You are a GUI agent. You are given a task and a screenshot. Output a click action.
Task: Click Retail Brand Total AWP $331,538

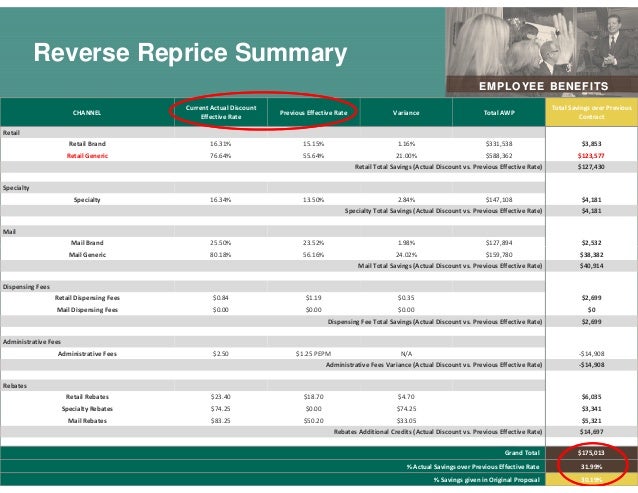point(499,144)
